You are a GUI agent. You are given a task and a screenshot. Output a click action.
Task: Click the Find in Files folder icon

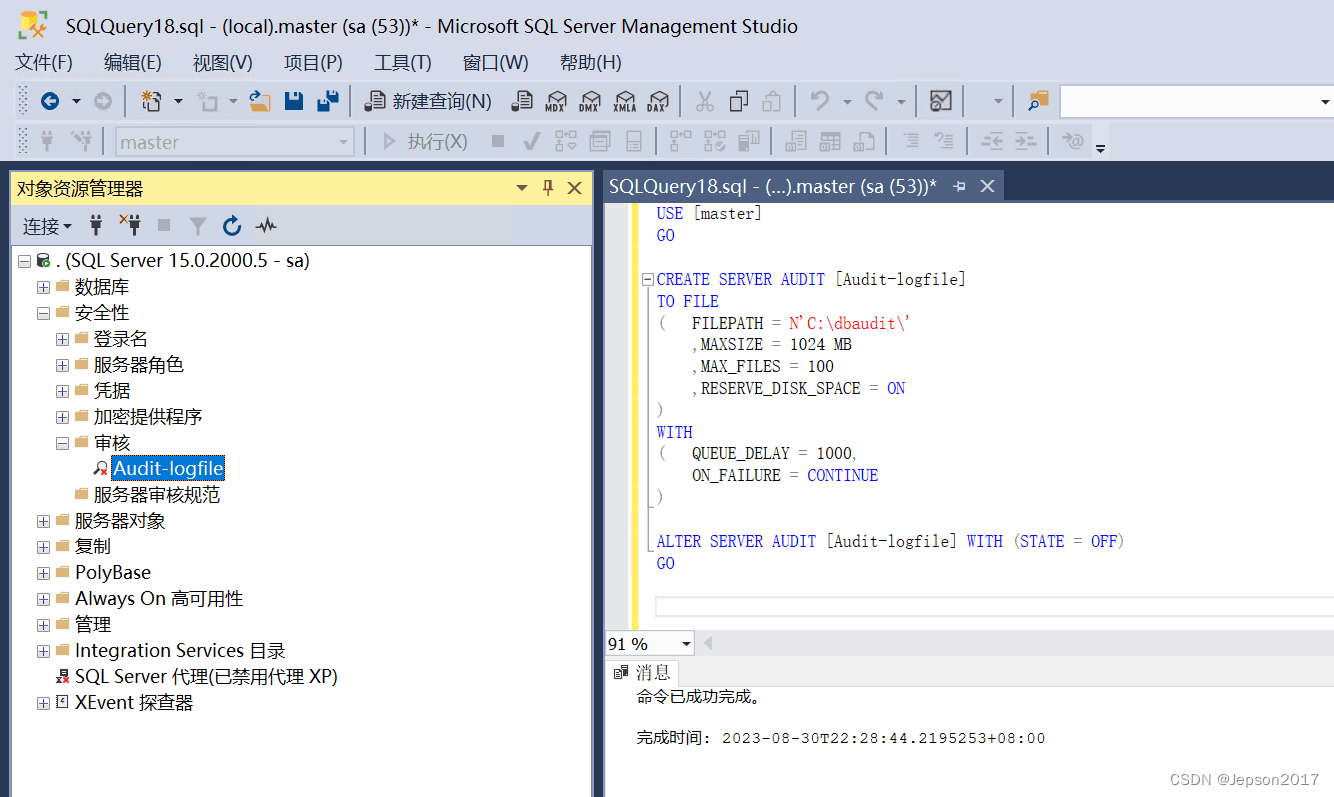tap(1039, 100)
